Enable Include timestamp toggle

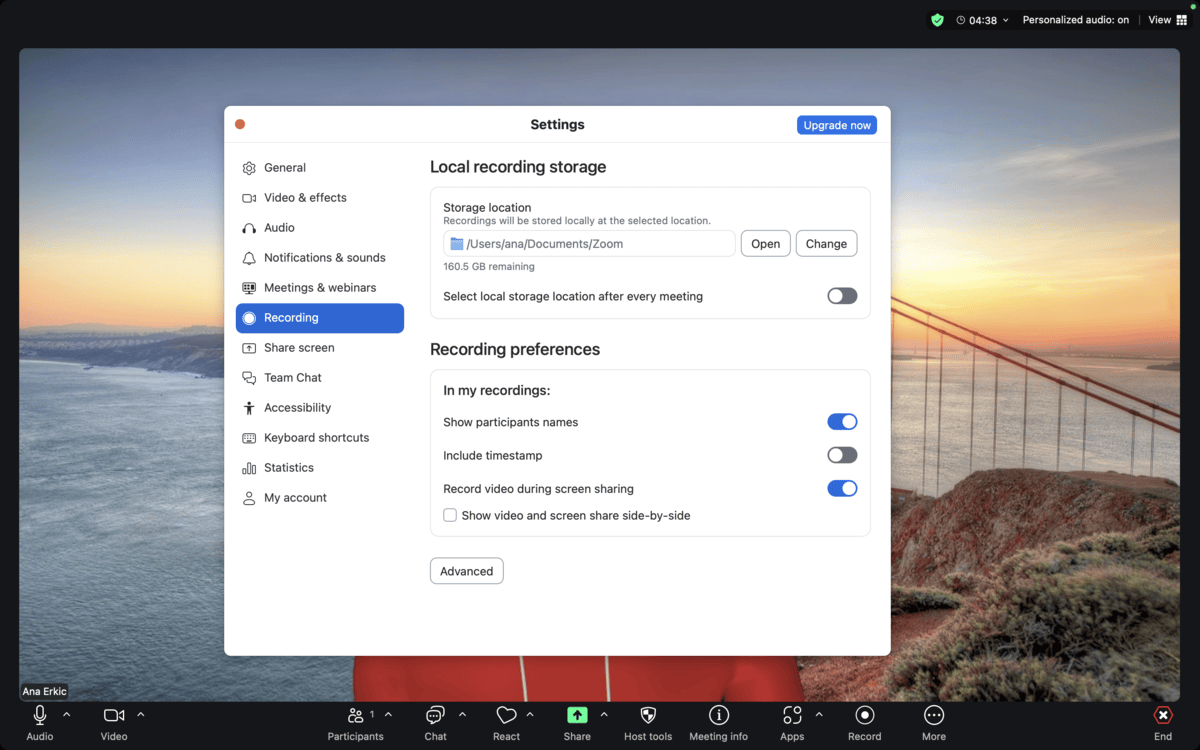tap(842, 455)
